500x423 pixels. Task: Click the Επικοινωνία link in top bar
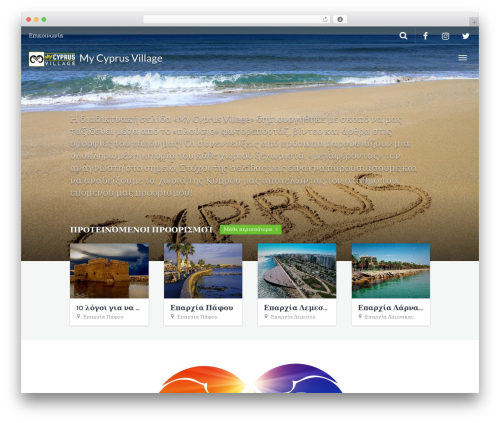click(46, 35)
